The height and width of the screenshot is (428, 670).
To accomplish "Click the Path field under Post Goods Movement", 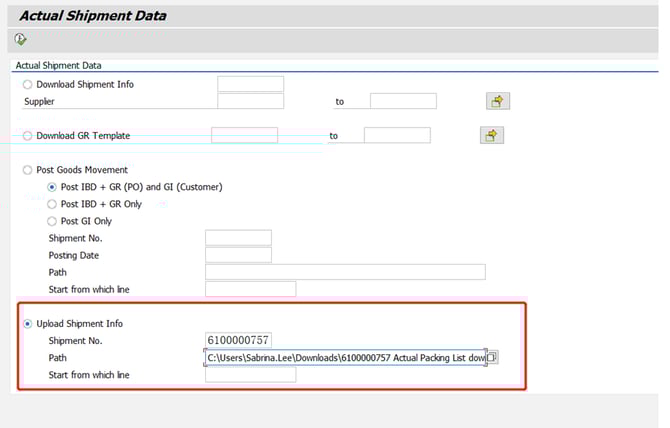I will [344, 272].
